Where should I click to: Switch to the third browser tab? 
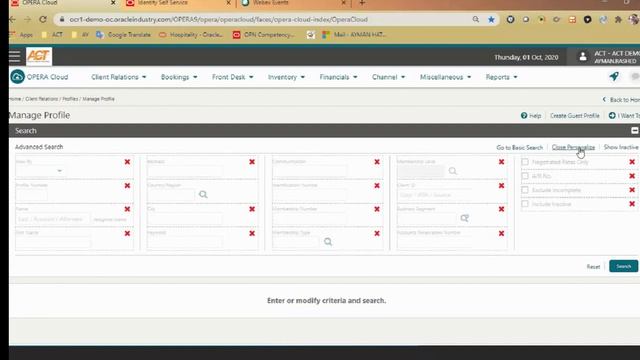coord(294,3)
